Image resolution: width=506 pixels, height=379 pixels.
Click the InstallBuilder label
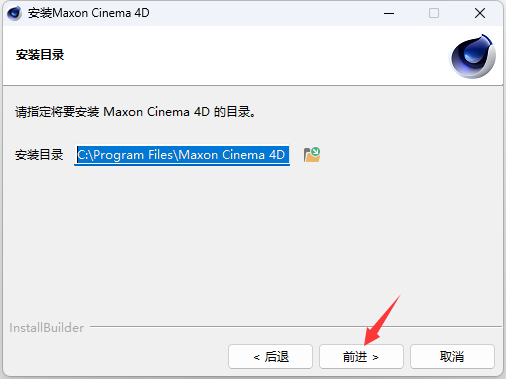click(46, 328)
